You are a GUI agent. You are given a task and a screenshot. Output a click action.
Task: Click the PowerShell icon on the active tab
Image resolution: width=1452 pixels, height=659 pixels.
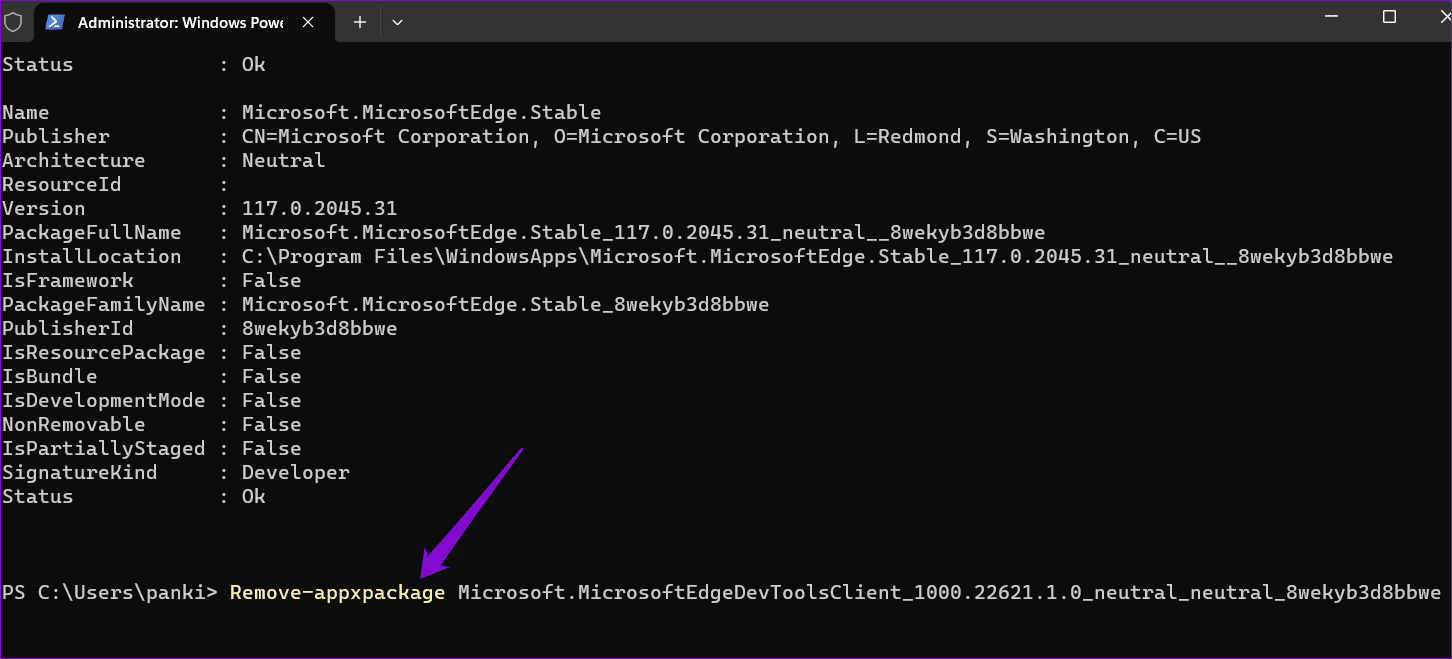click(55, 21)
